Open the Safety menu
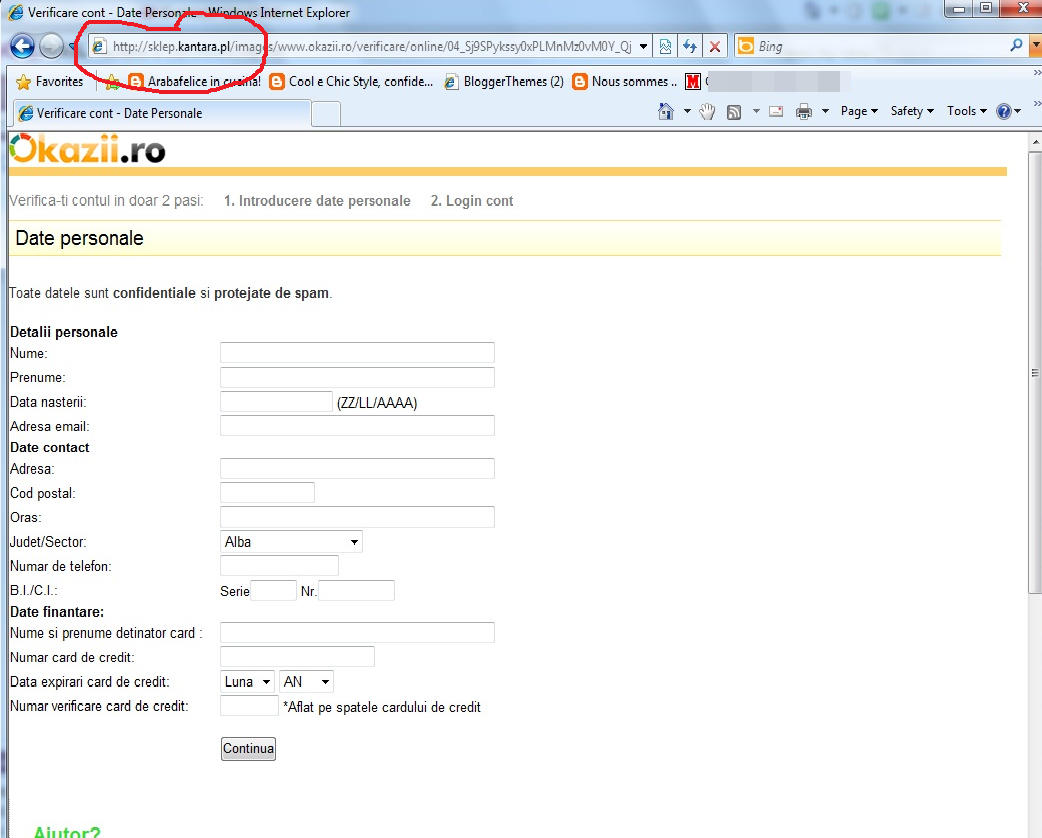Viewport: 1042px width, 838px height. 912,111
